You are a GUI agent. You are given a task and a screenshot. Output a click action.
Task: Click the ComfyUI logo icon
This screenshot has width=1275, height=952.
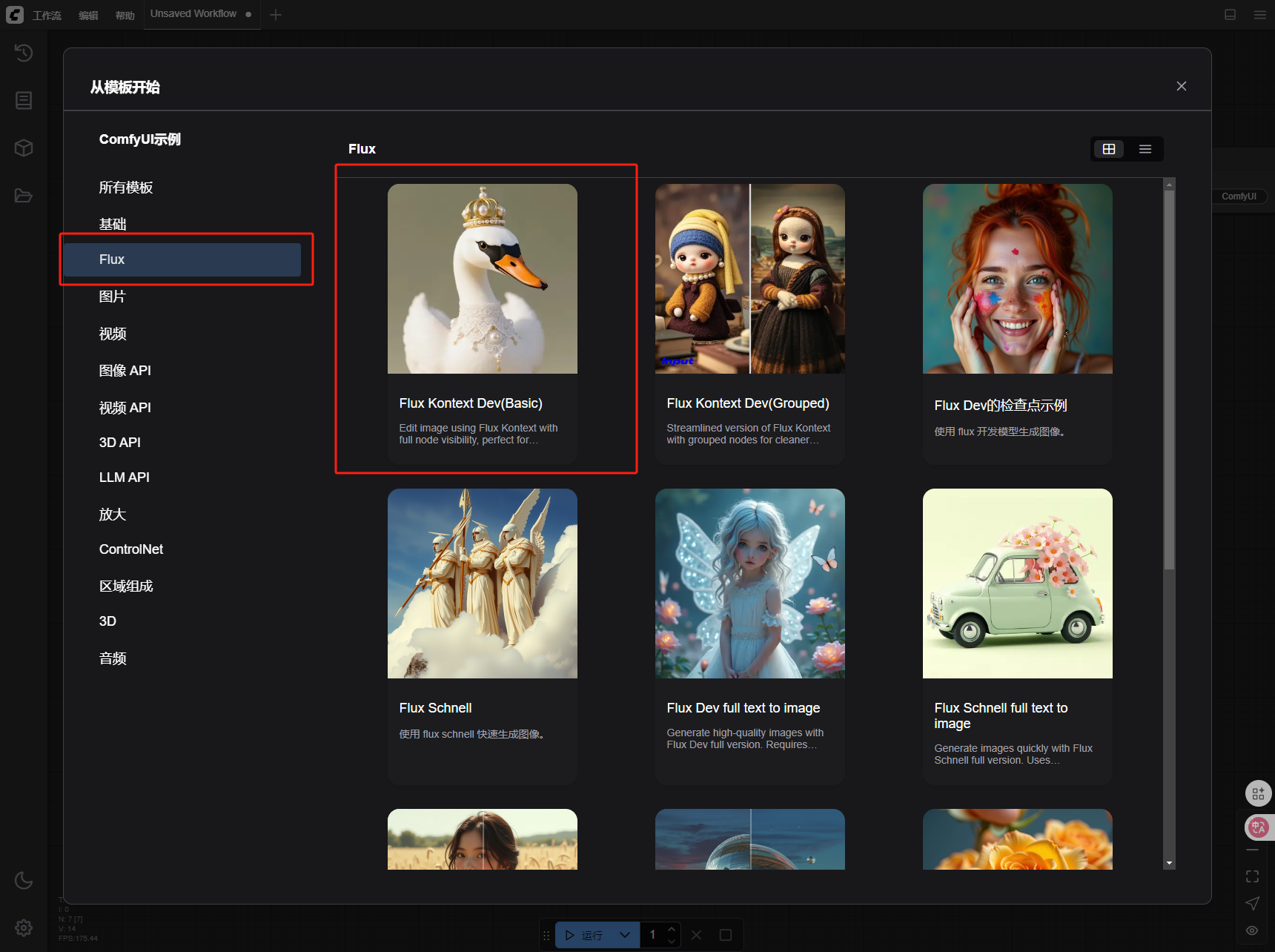15,14
